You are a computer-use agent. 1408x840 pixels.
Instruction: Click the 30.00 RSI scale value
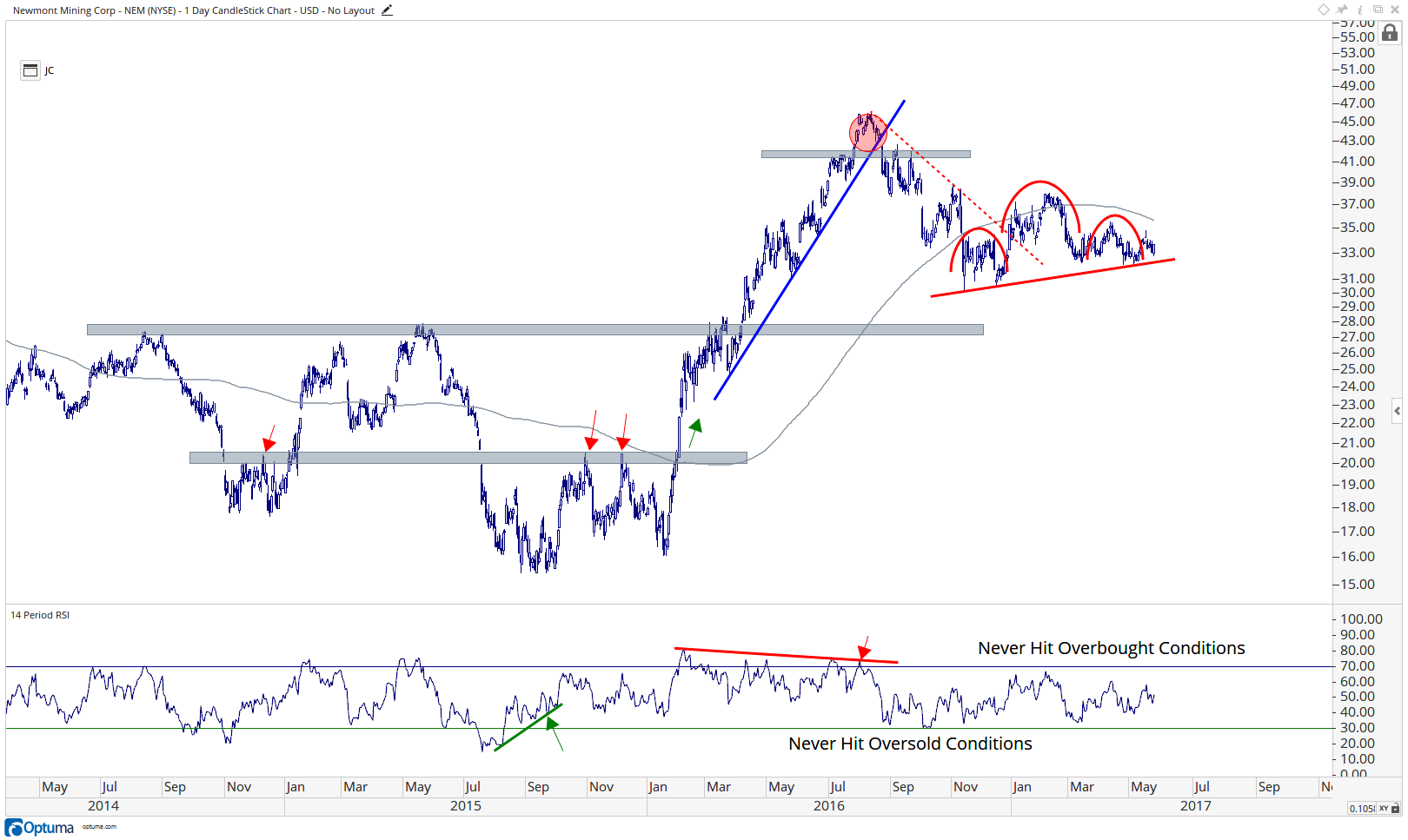[1358, 728]
